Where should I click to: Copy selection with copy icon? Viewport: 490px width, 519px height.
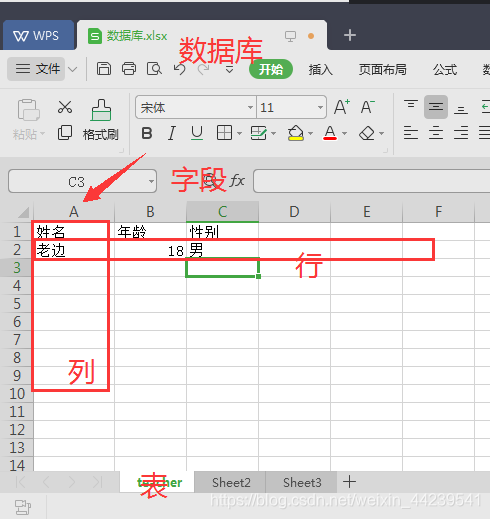(65, 133)
